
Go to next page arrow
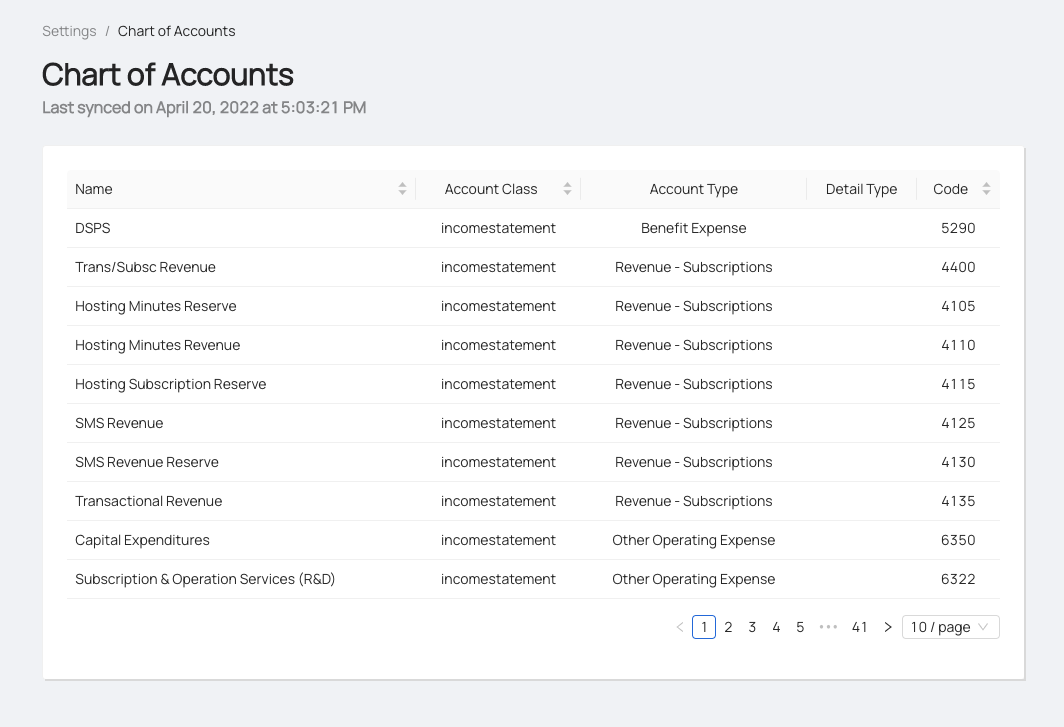click(x=887, y=627)
